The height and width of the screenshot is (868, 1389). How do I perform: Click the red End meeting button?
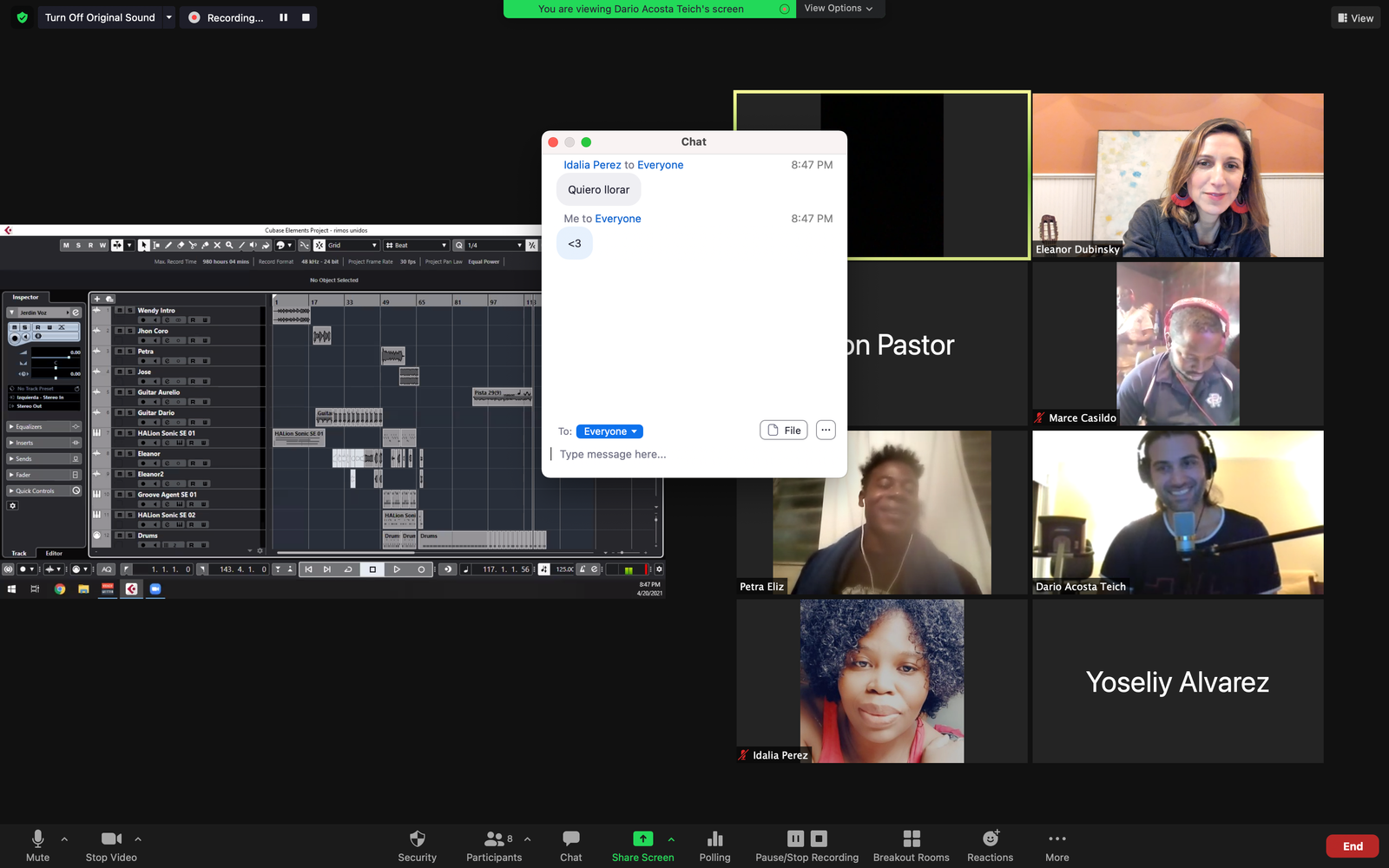(1352, 846)
